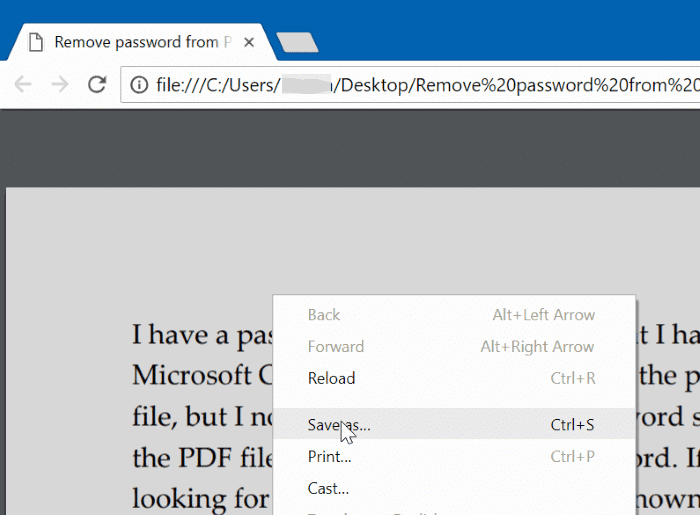Click the browser Back arrow icon
700x515 pixels.
click(x=23, y=84)
